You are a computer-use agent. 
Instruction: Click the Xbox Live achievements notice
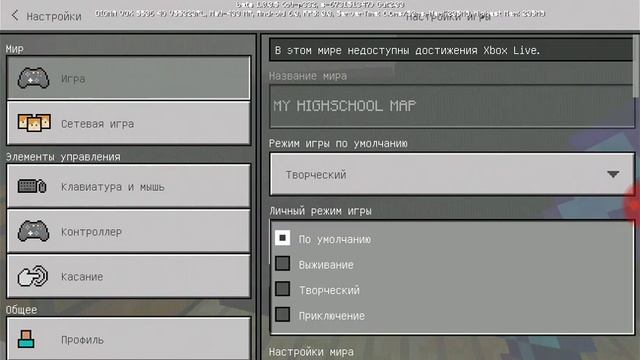(451, 50)
